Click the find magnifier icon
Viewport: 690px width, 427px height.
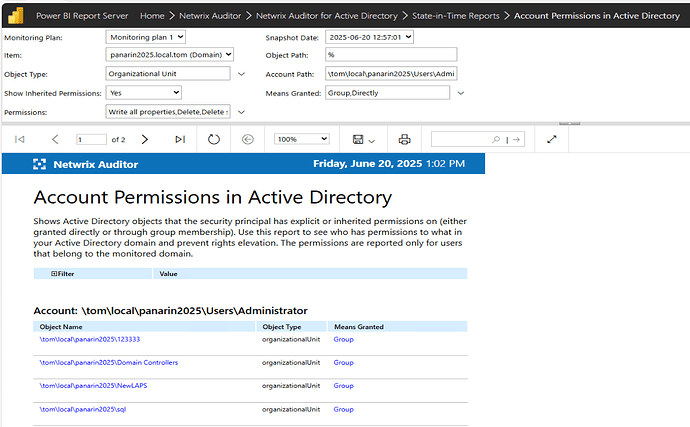tap(496, 140)
